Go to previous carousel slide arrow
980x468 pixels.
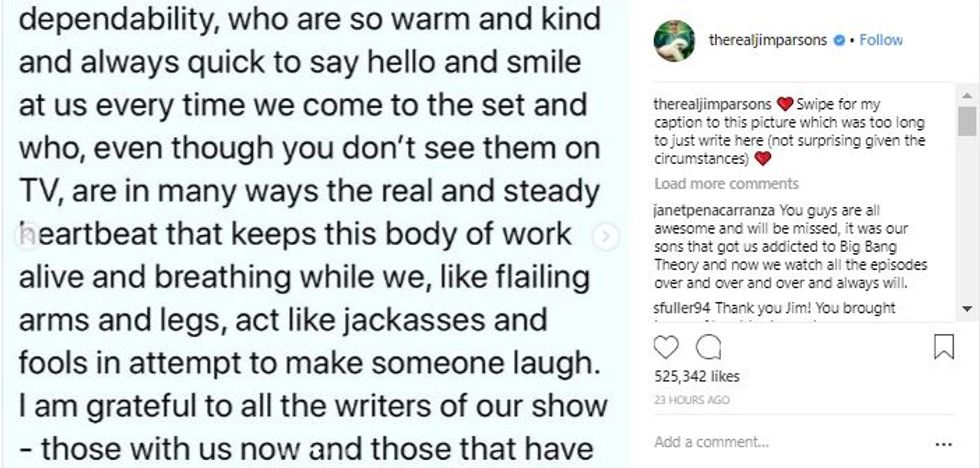23,236
